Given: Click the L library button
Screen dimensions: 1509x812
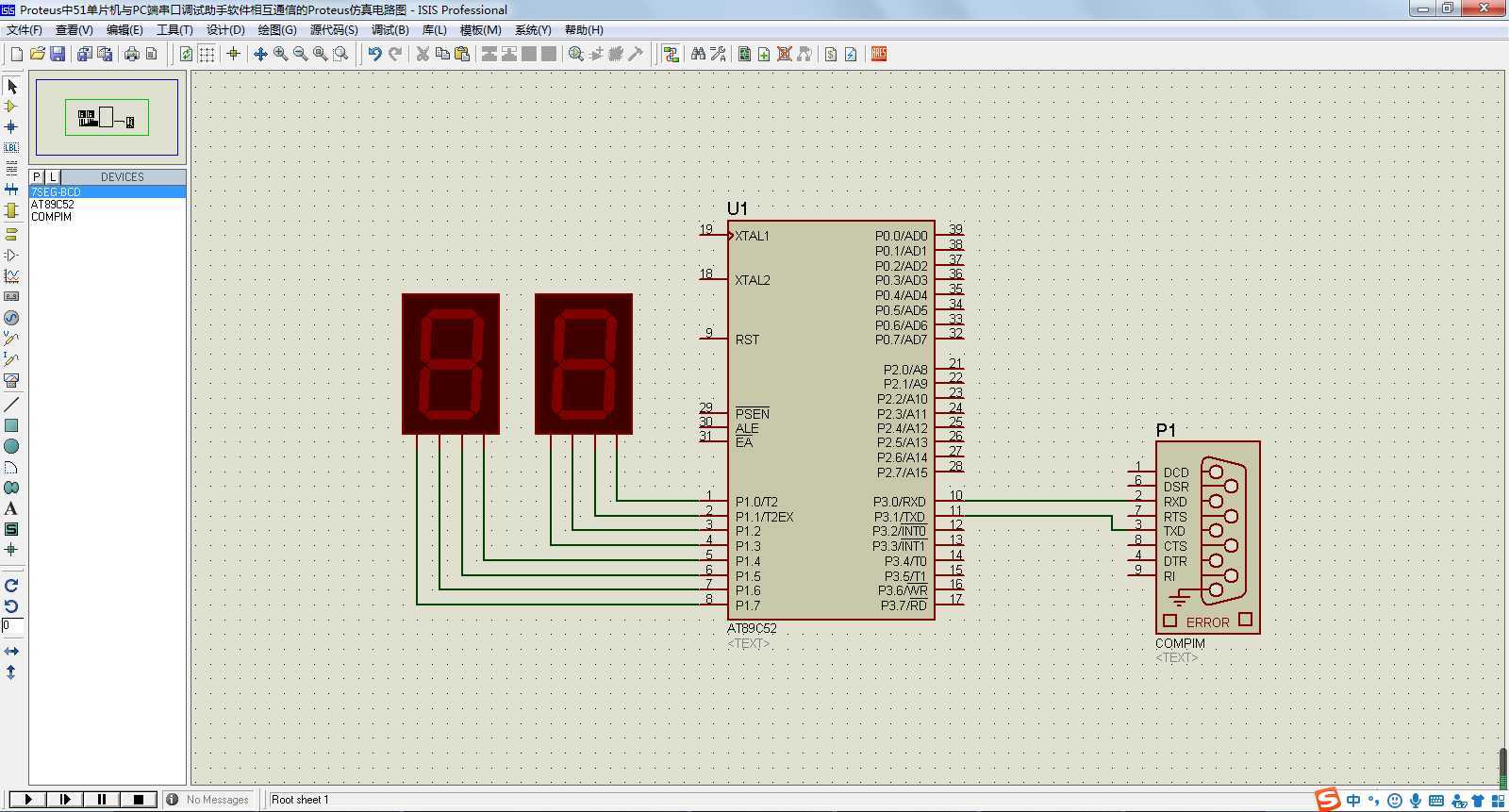Looking at the screenshot, I should point(52,177).
